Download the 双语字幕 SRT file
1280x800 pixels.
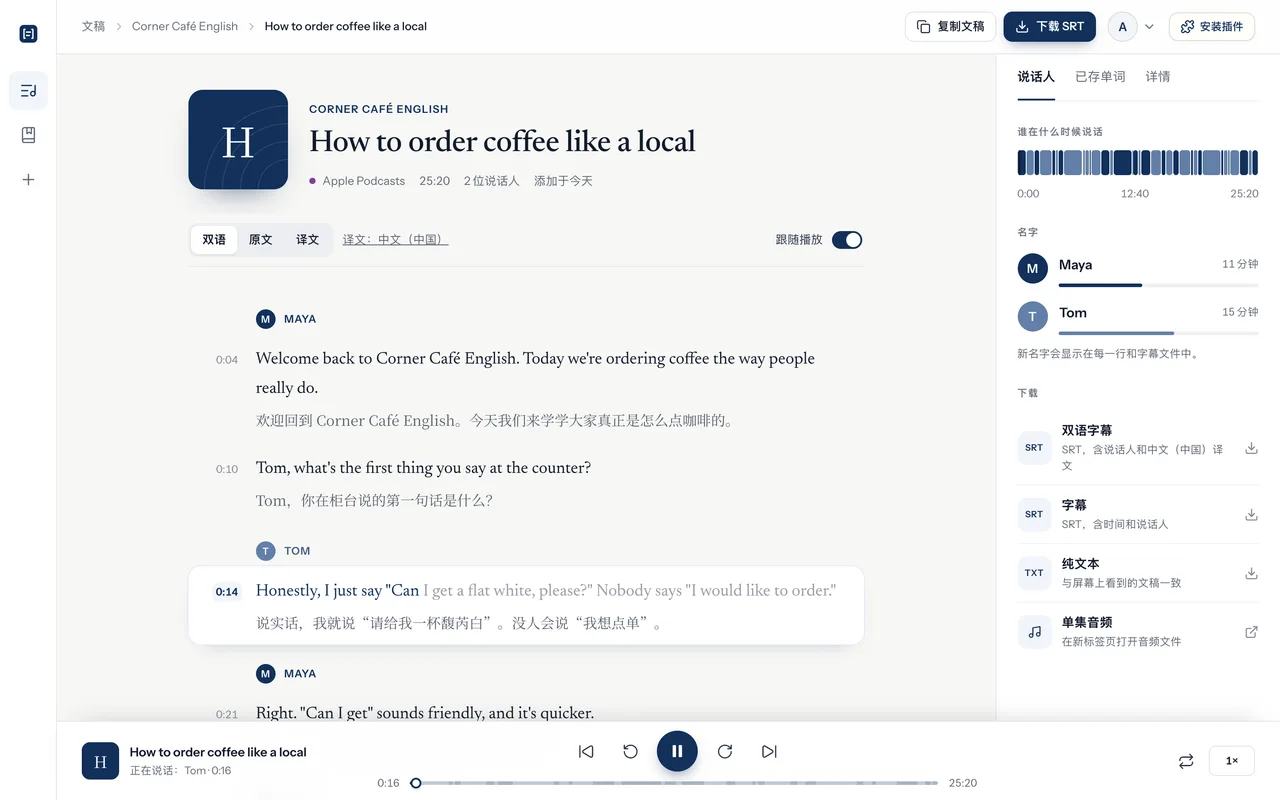(1251, 448)
